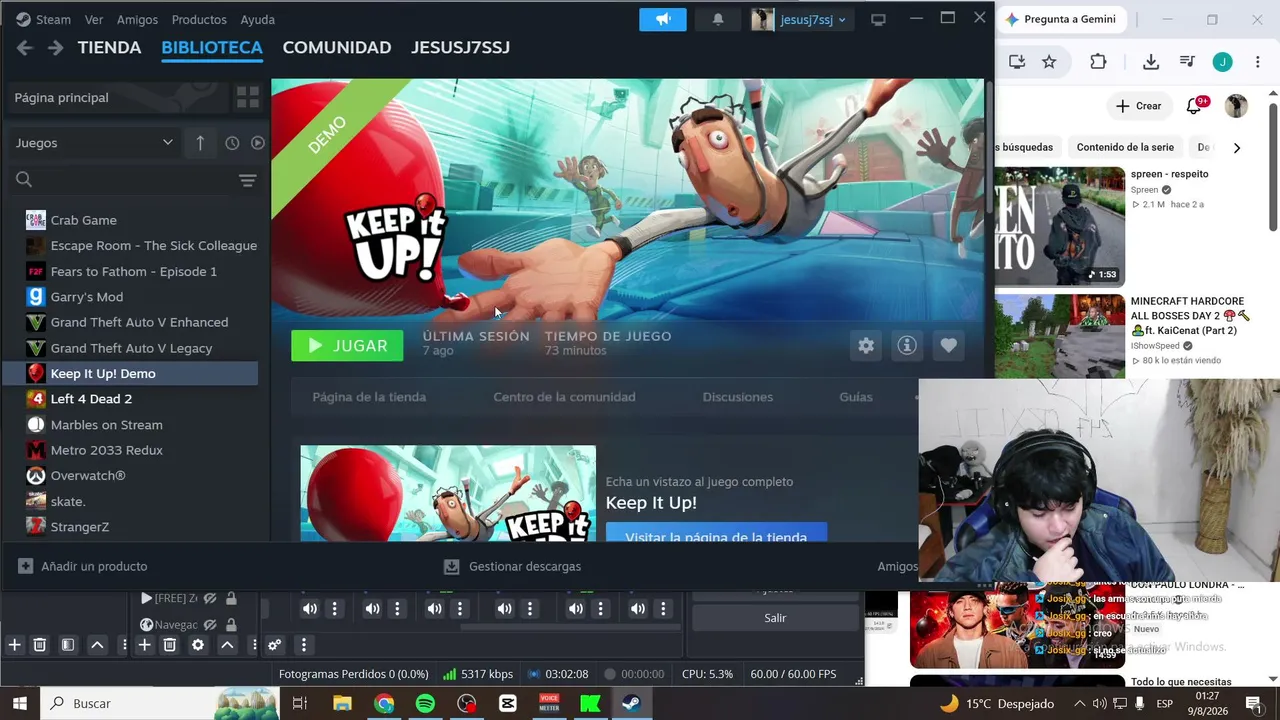The image size is (1280, 720).
Task: Show game info for Keep It Up! Demo
Action: pos(907,345)
